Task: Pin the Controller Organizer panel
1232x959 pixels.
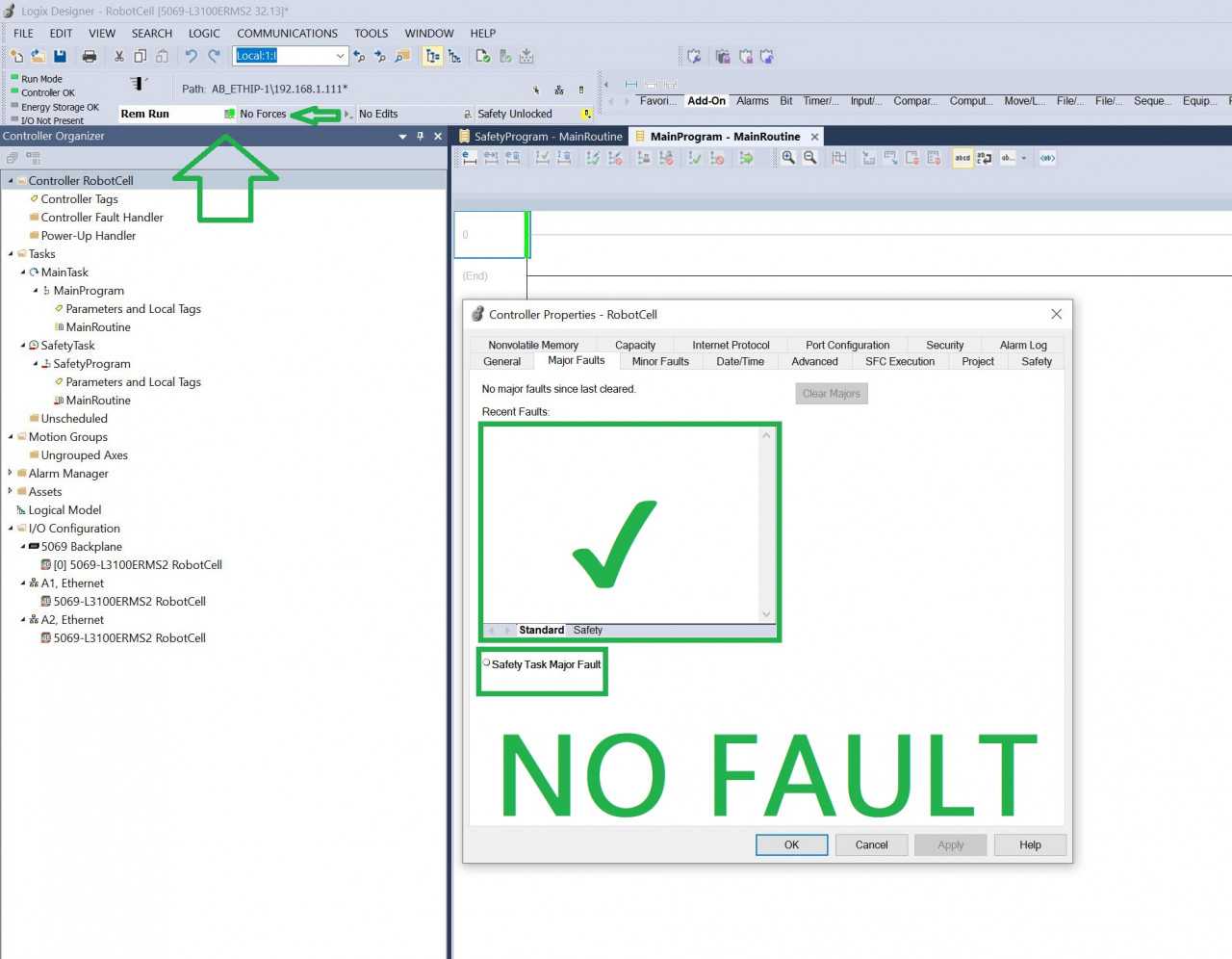Action: [421, 137]
